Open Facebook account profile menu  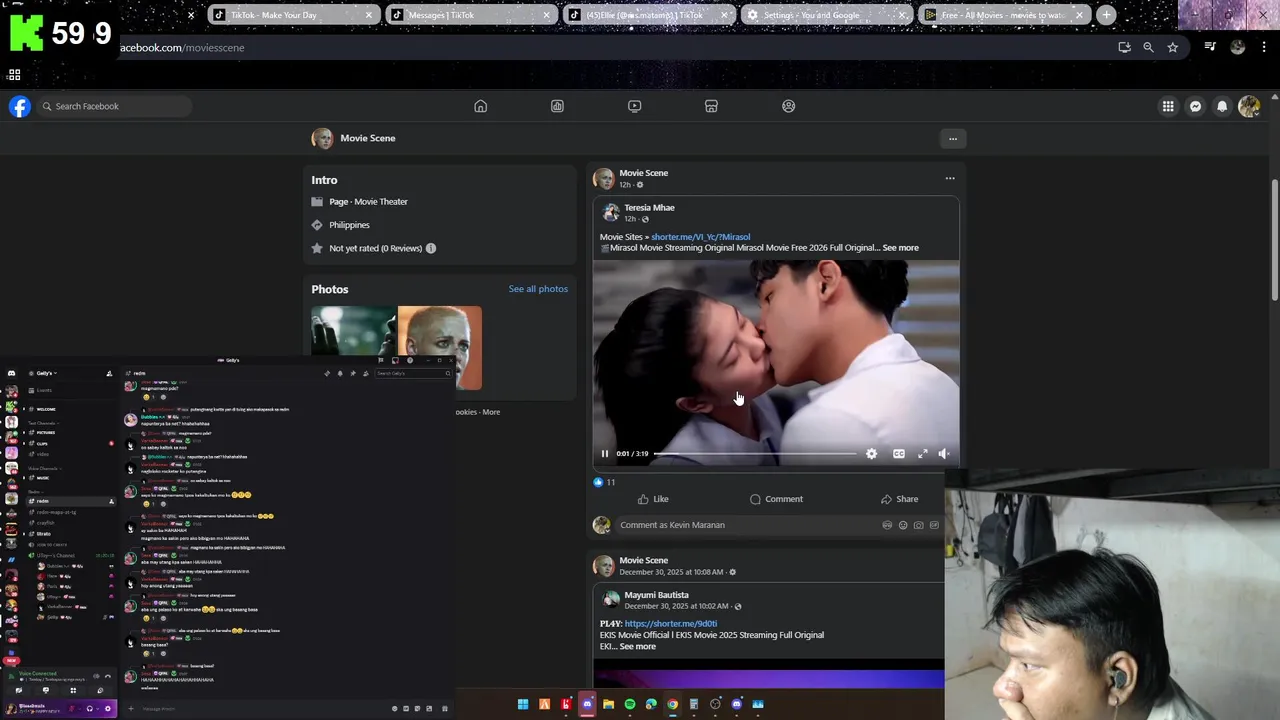pos(1249,106)
